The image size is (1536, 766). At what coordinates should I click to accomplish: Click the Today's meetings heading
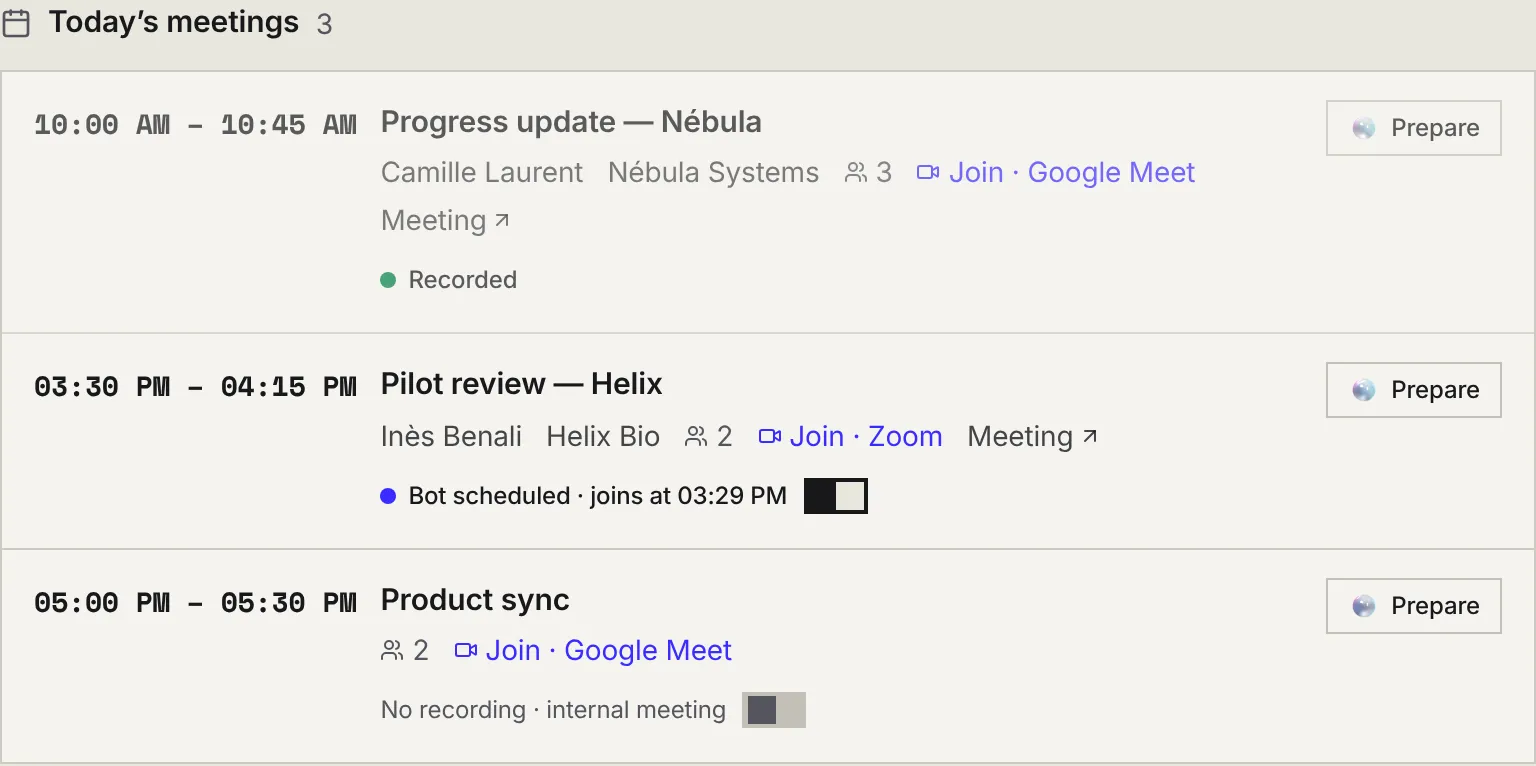tap(174, 22)
